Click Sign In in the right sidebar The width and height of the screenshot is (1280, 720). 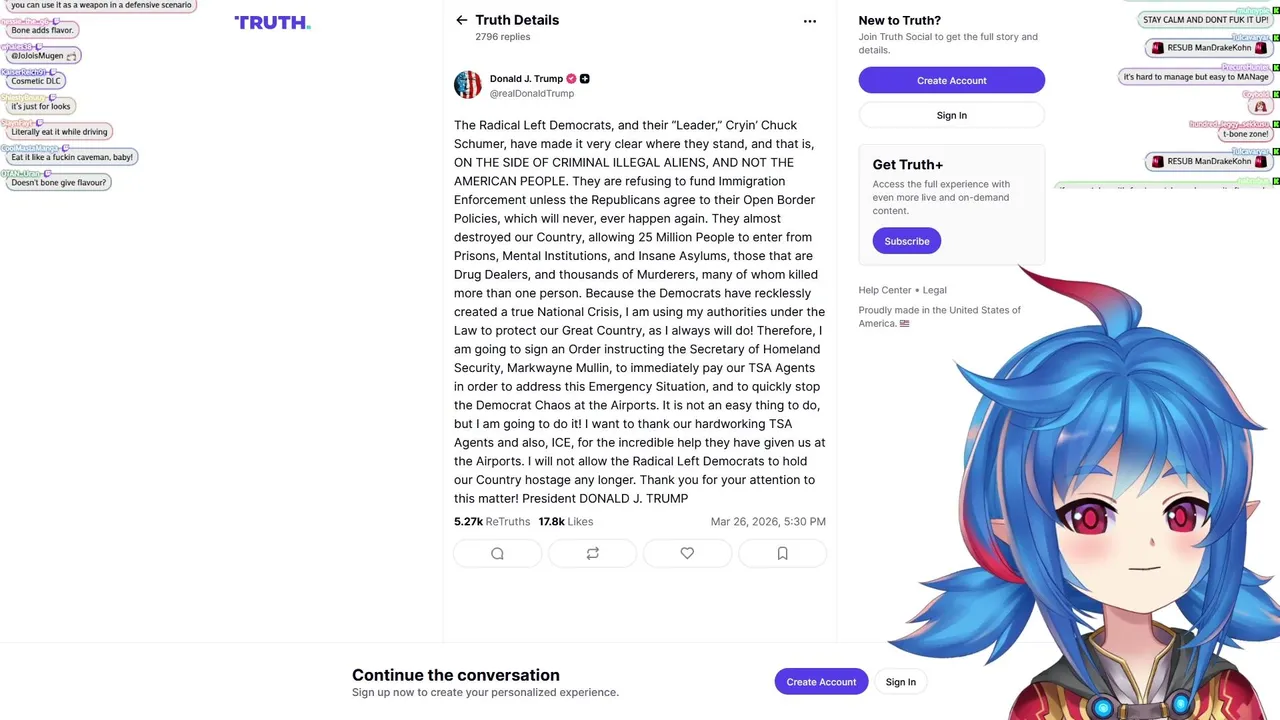point(951,115)
